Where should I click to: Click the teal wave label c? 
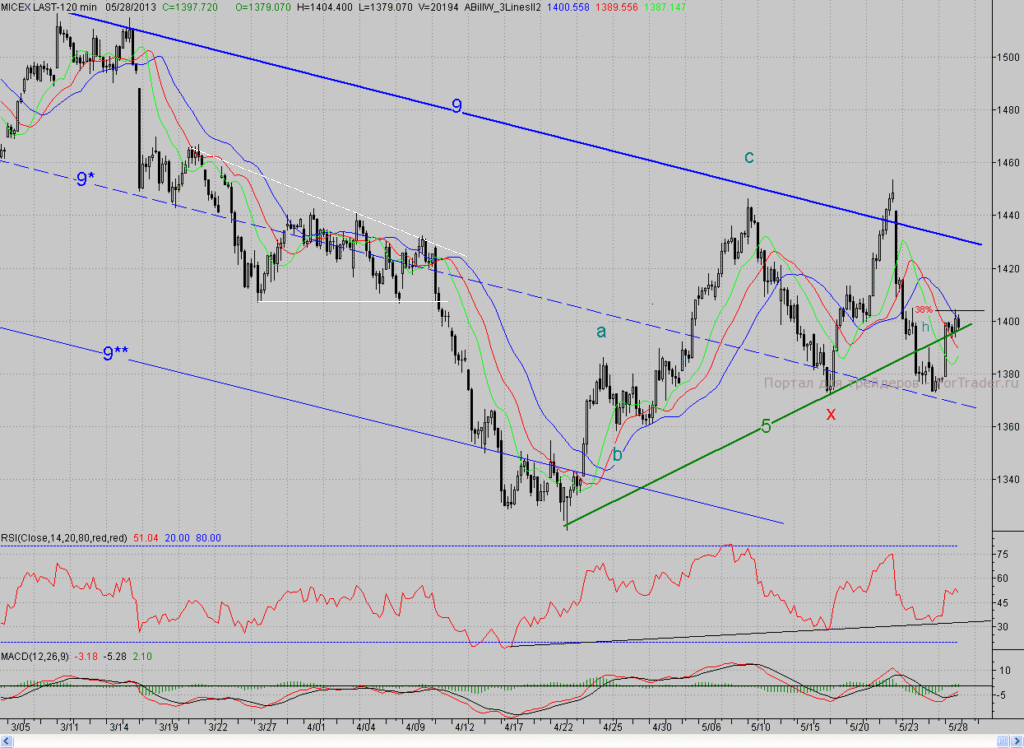point(749,157)
